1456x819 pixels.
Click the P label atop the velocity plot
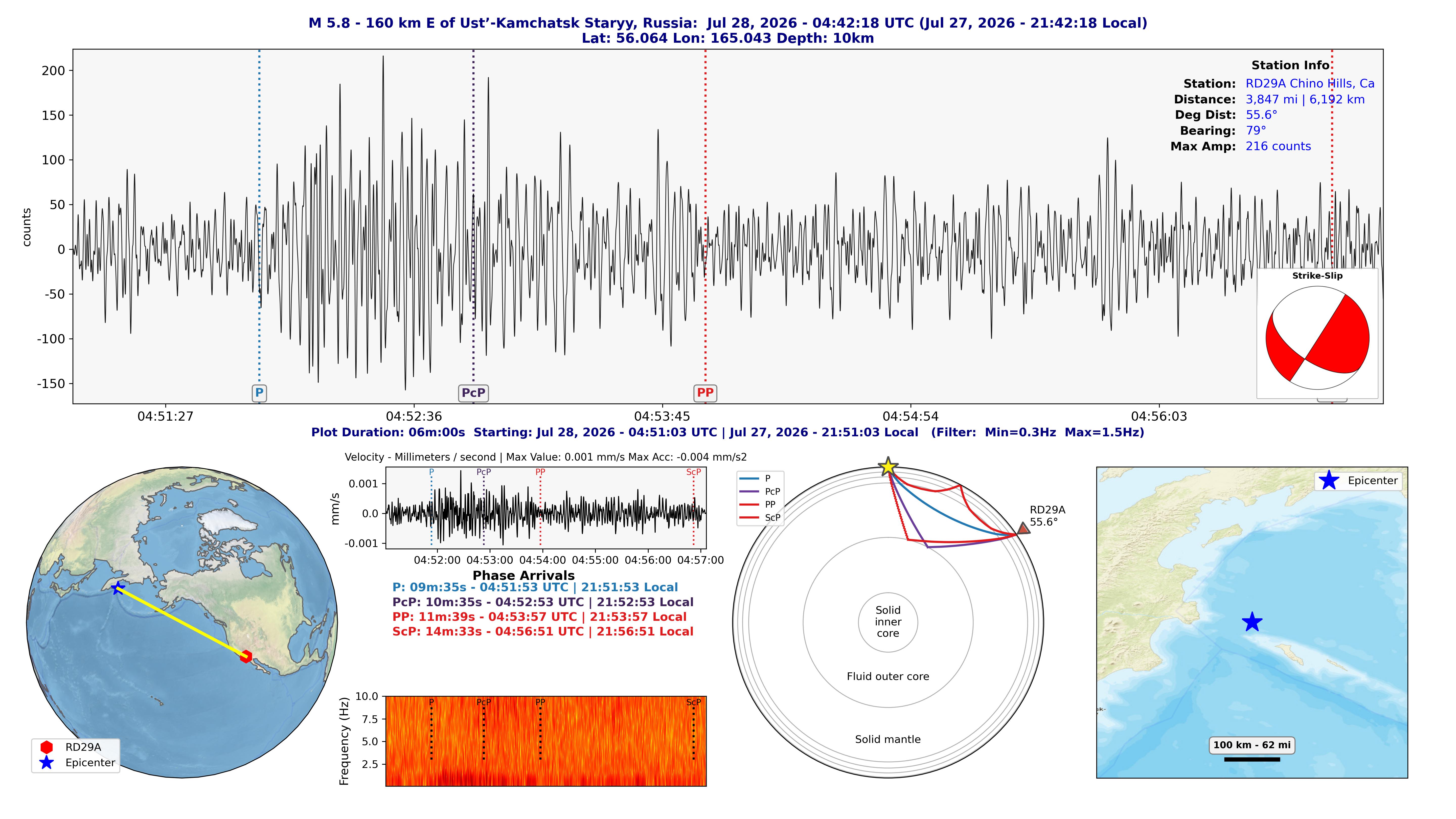pos(431,472)
